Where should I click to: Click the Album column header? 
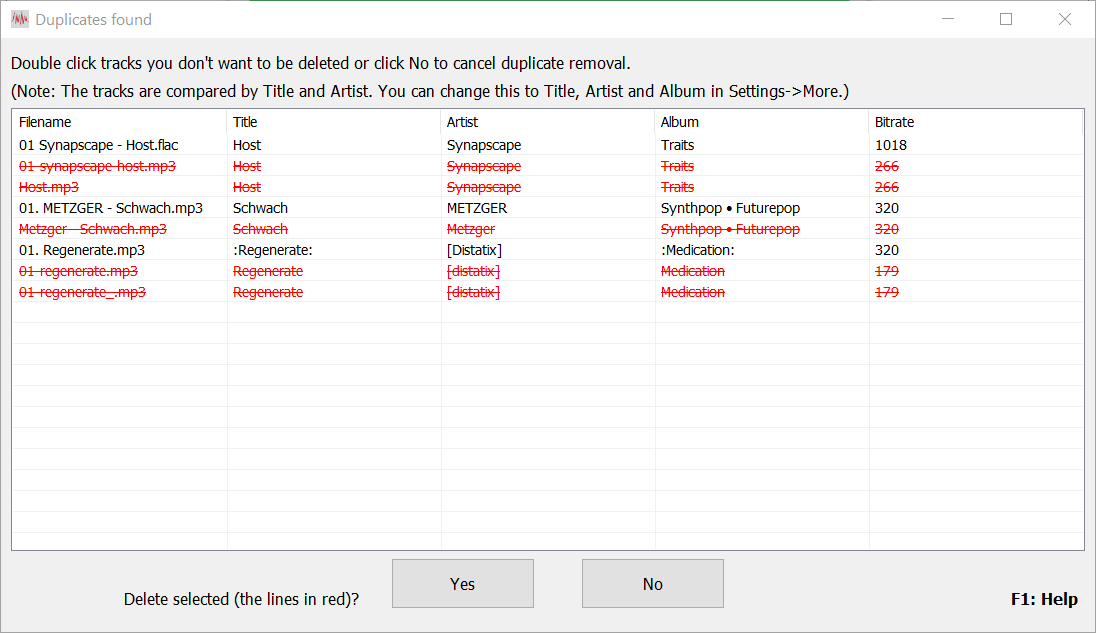(x=762, y=122)
